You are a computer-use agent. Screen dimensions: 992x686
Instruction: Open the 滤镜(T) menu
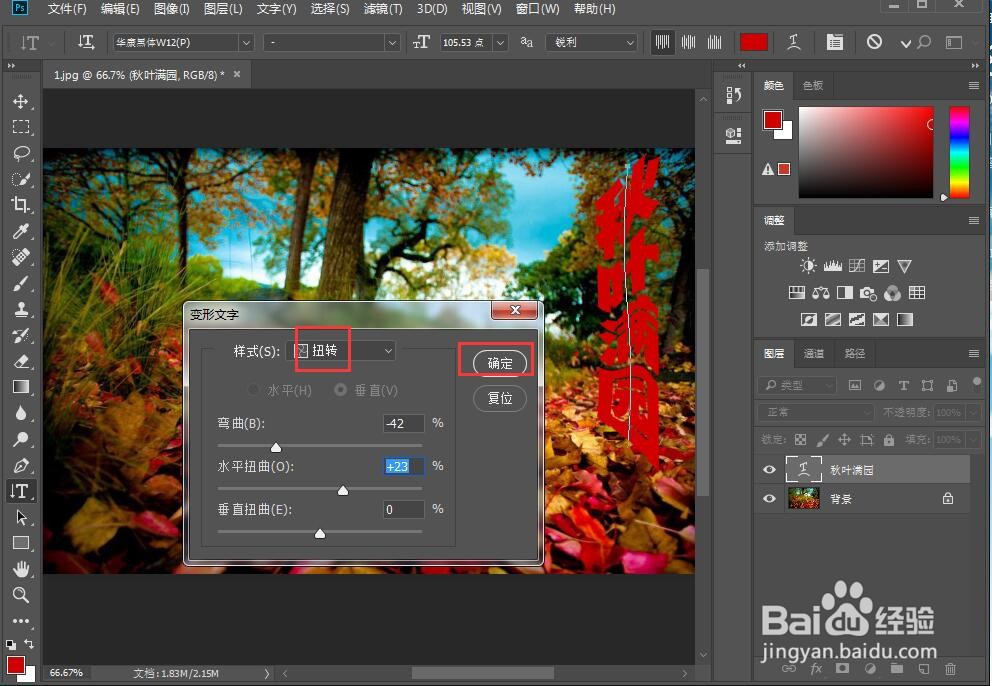click(383, 9)
